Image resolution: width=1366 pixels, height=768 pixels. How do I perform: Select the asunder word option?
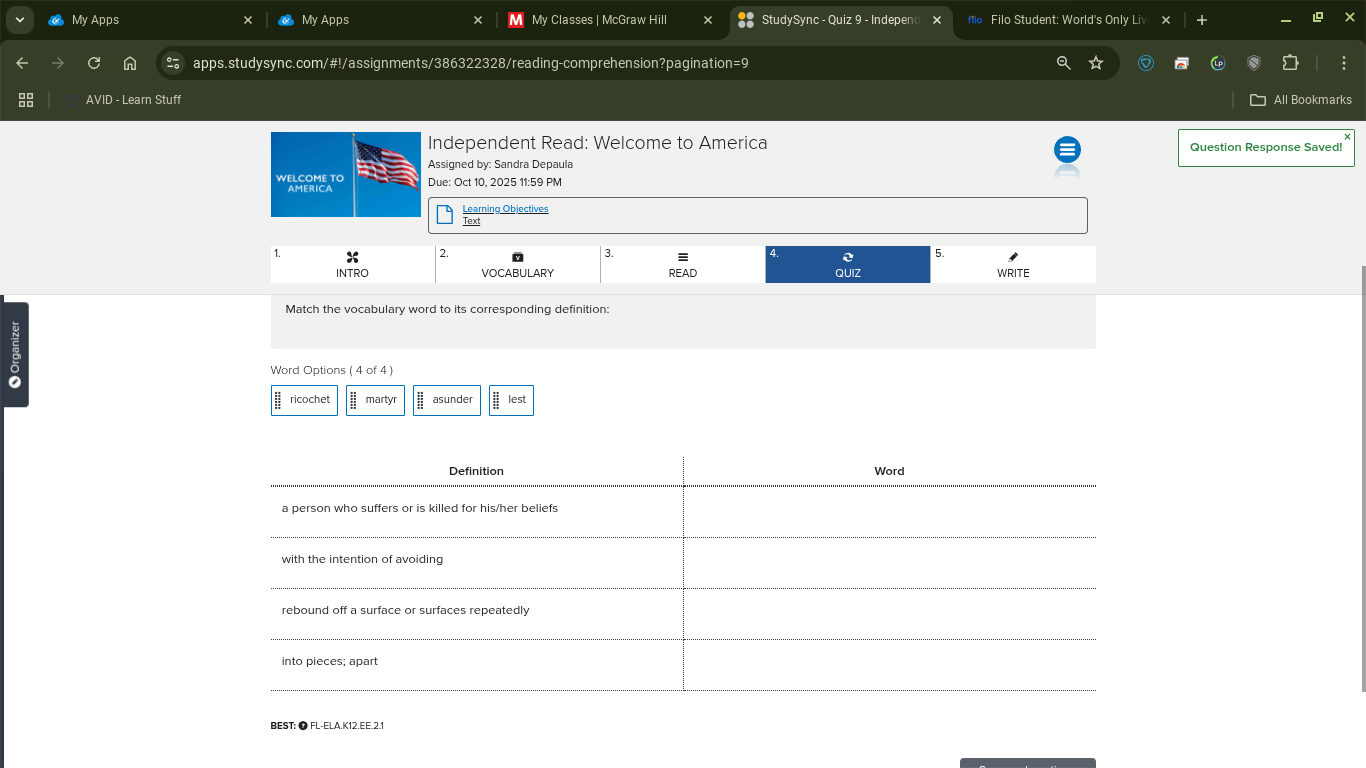click(x=447, y=400)
